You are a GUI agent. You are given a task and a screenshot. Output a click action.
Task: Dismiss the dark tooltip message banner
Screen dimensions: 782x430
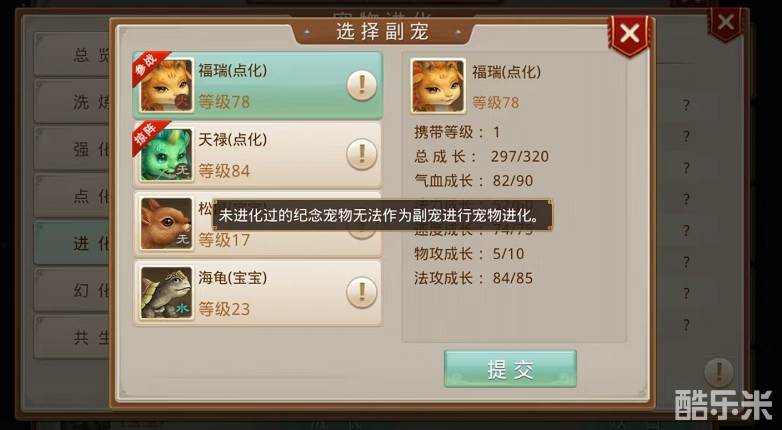point(383,215)
